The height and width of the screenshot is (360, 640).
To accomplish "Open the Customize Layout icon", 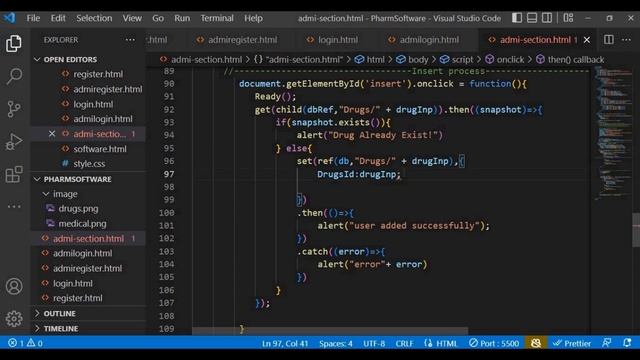I will click(x=568, y=18).
